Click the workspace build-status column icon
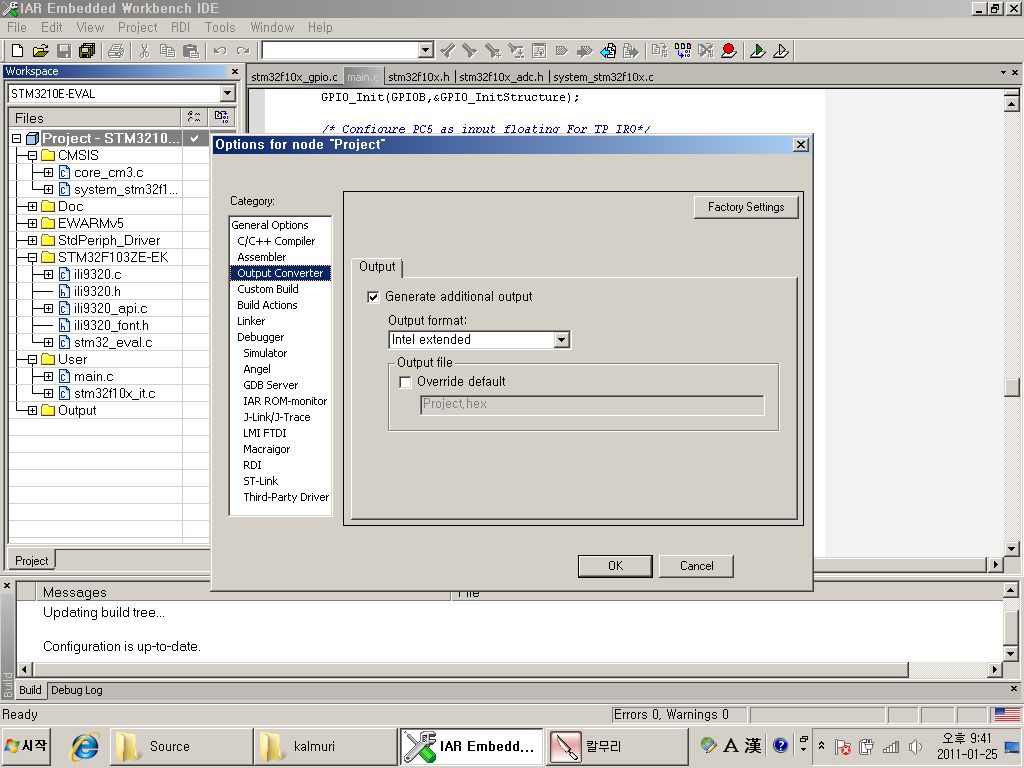The height and width of the screenshot is (768, 1024). pos(221,117)
